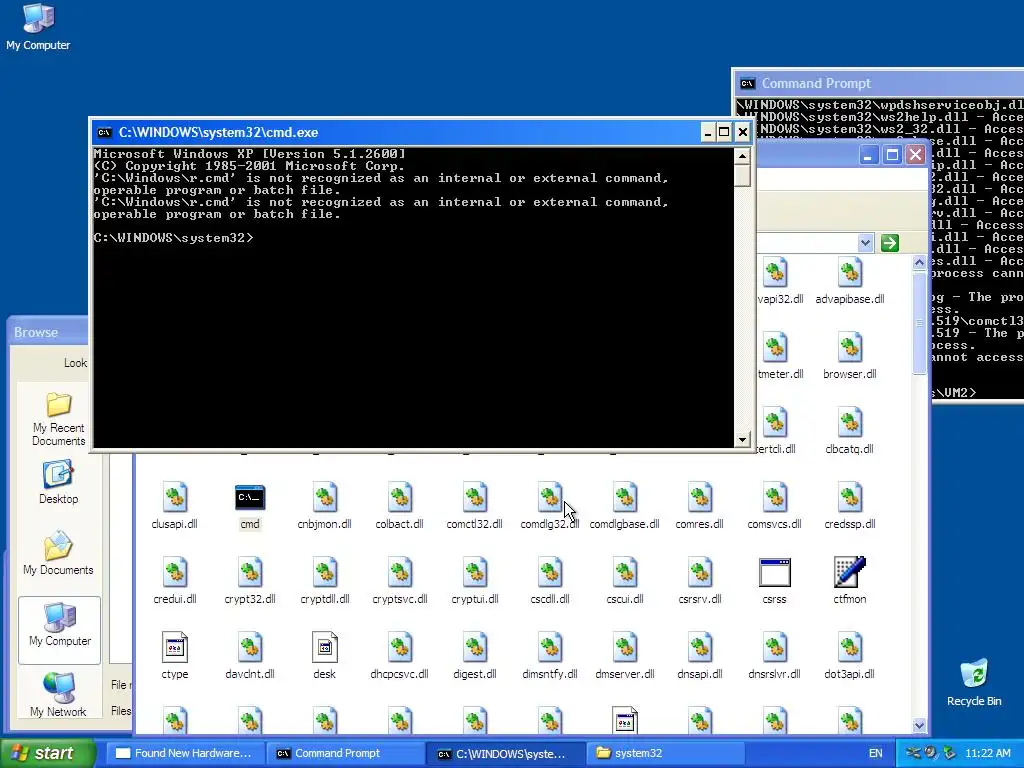1024x768 pixels.
Task: Select the clbcatq.dll file
Action: pos(850,432)
